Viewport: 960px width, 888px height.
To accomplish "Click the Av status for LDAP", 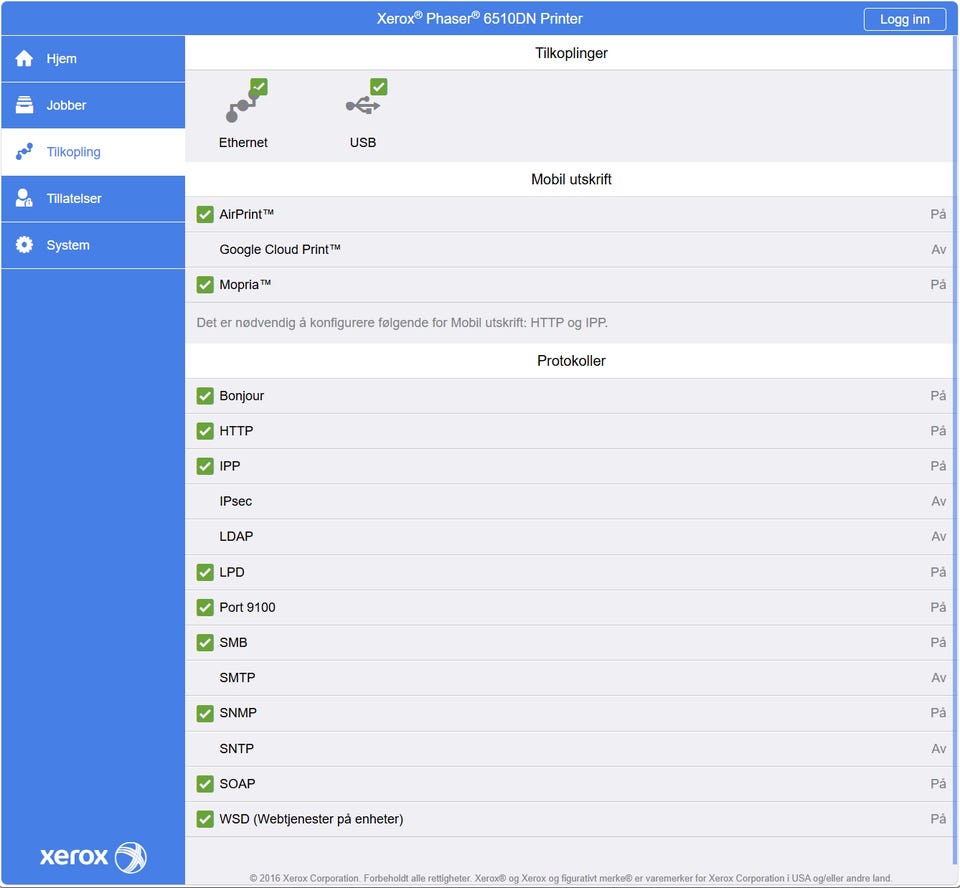I will [939, 536].
